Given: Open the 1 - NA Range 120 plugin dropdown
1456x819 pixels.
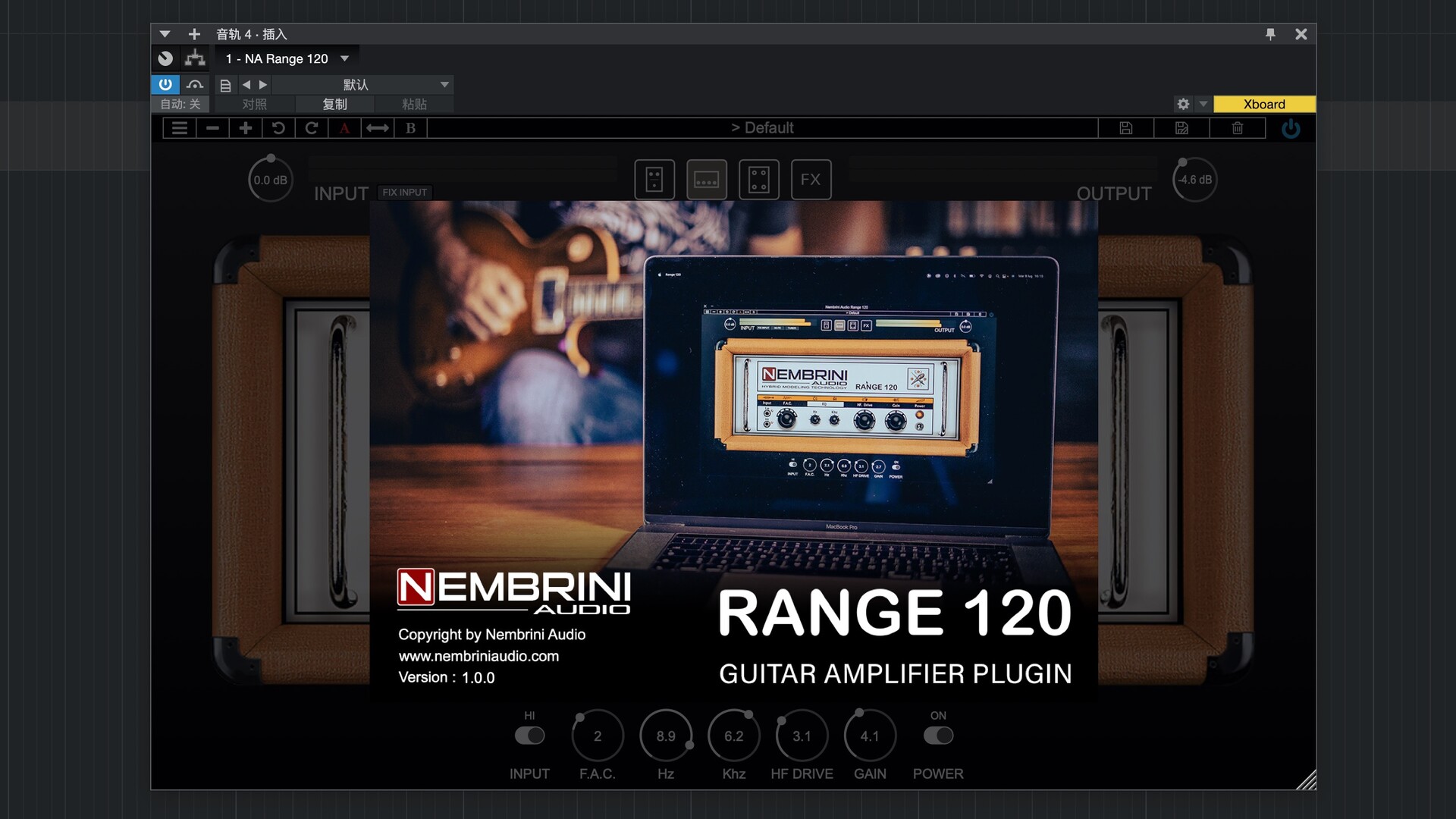Looking at the screenshot, I should click(288, 58).
